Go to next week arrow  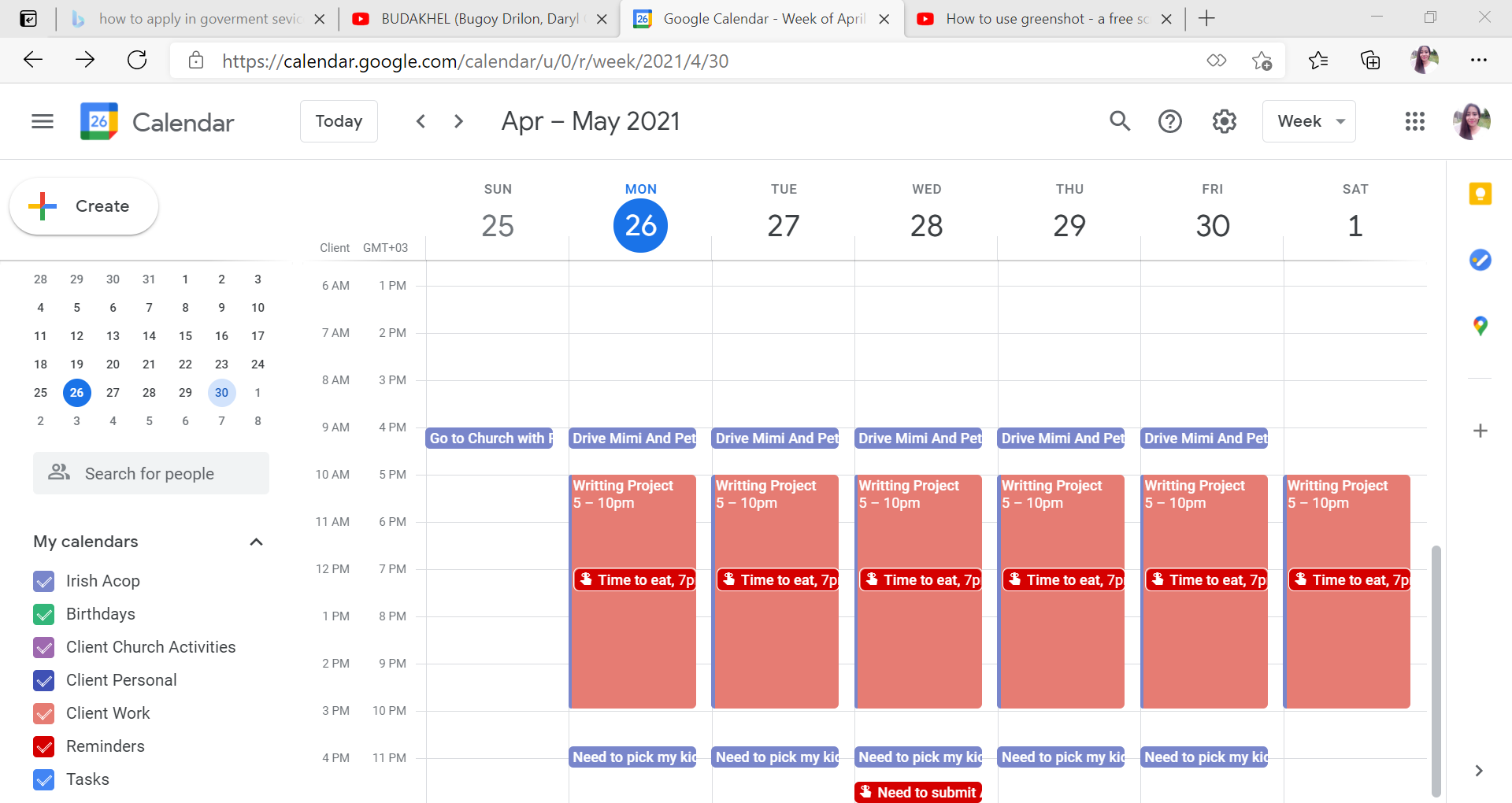[x=459, y=121]
